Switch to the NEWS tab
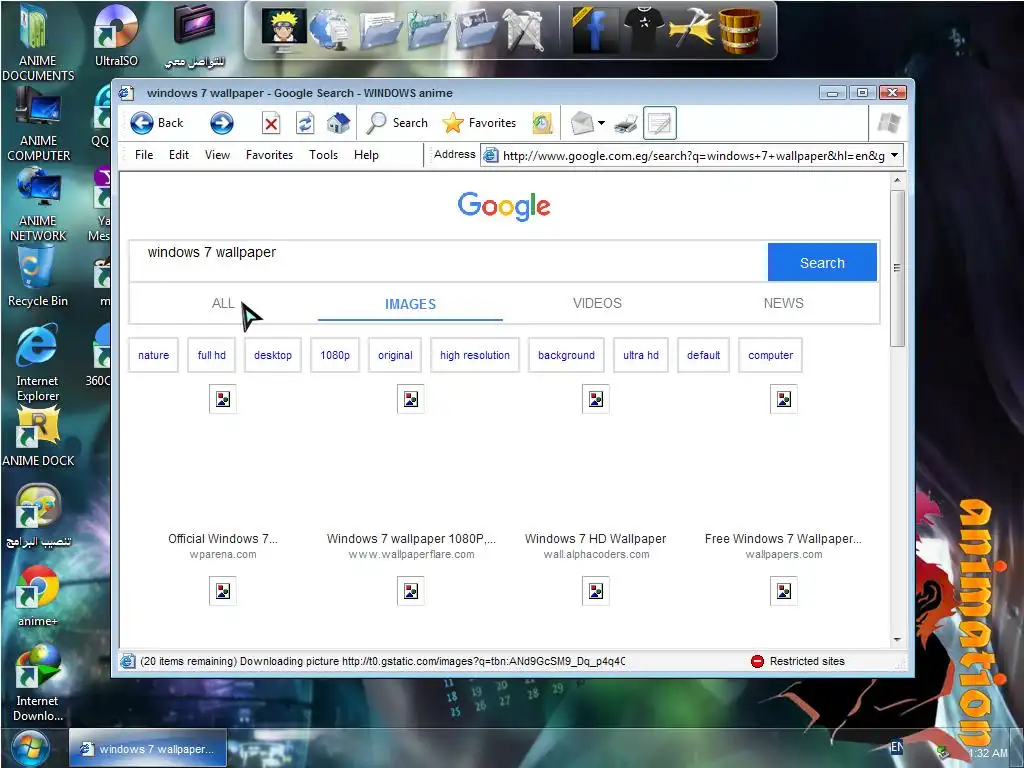This screenshot has width=1024, height=768. click(x=784, y=303)
